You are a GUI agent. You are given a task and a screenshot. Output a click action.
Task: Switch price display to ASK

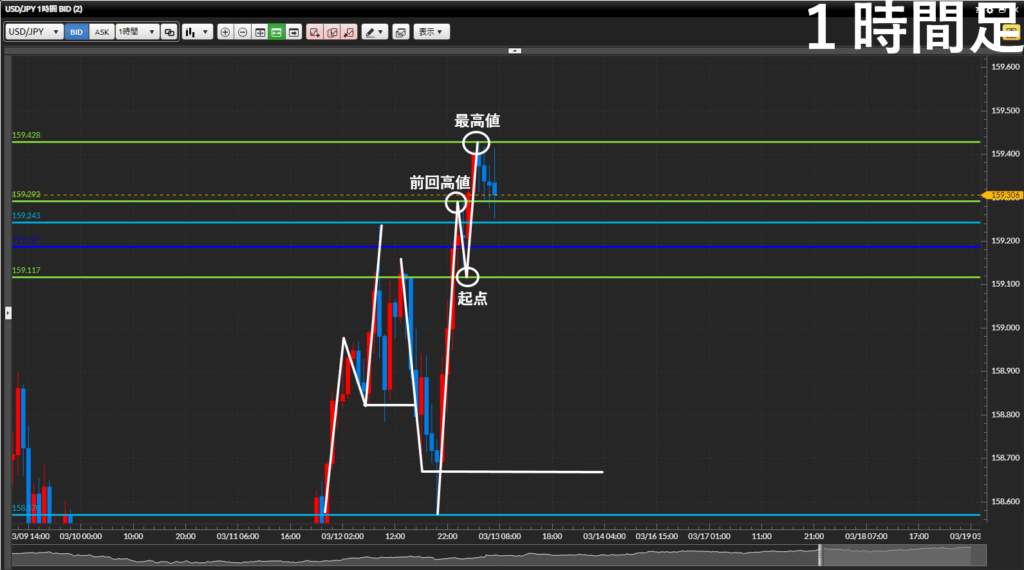tap(102, 32)
